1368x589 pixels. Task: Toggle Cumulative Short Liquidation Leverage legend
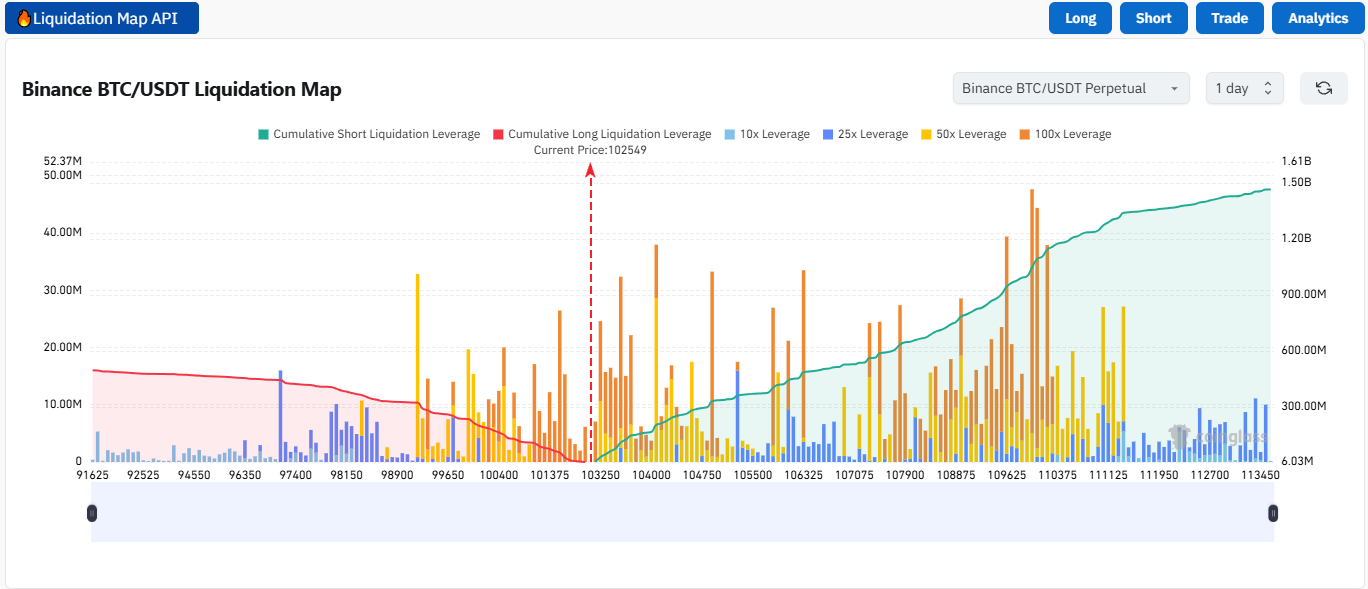[x=369, y=134]
